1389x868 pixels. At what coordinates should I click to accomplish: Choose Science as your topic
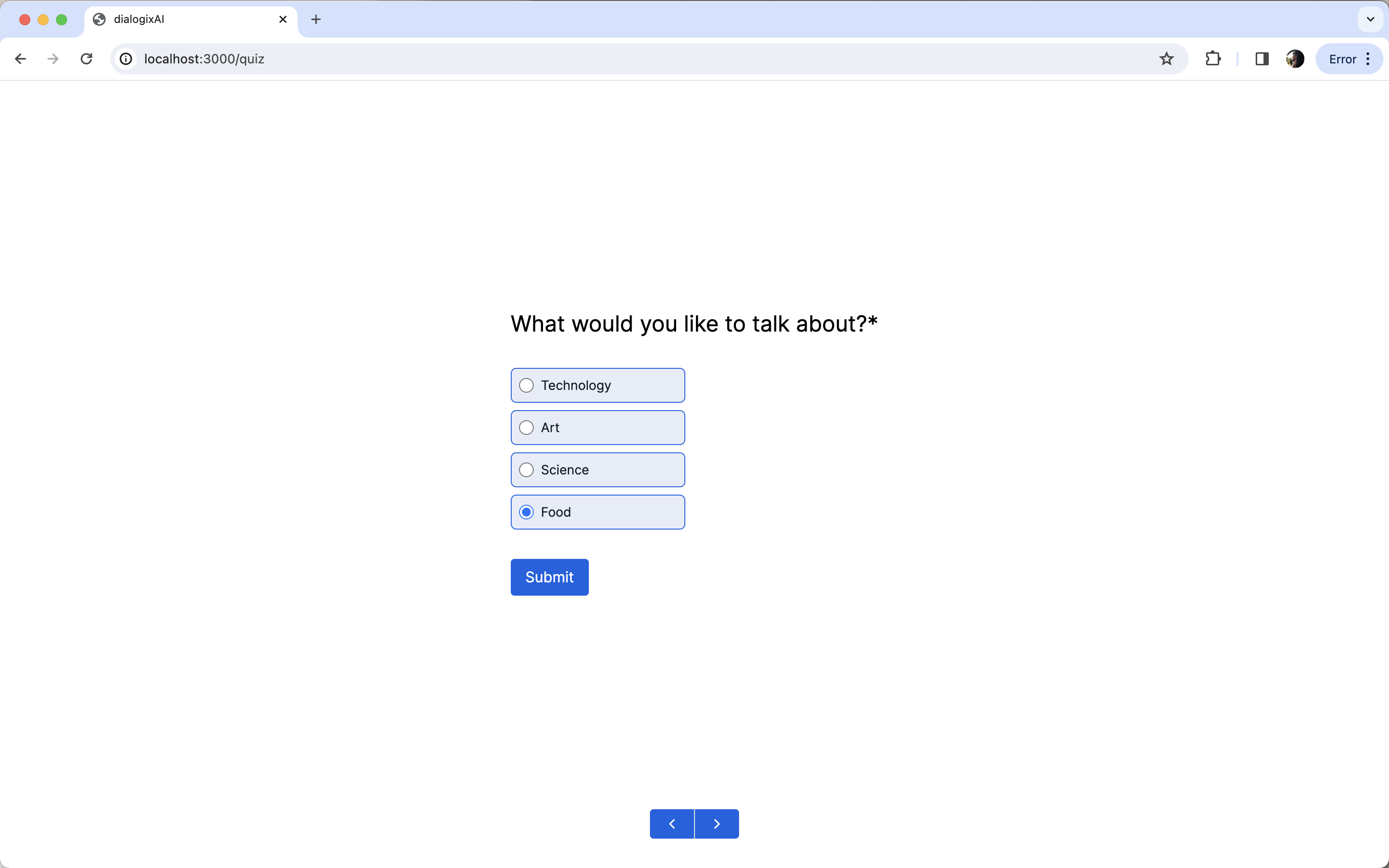[x=526, y=469]
